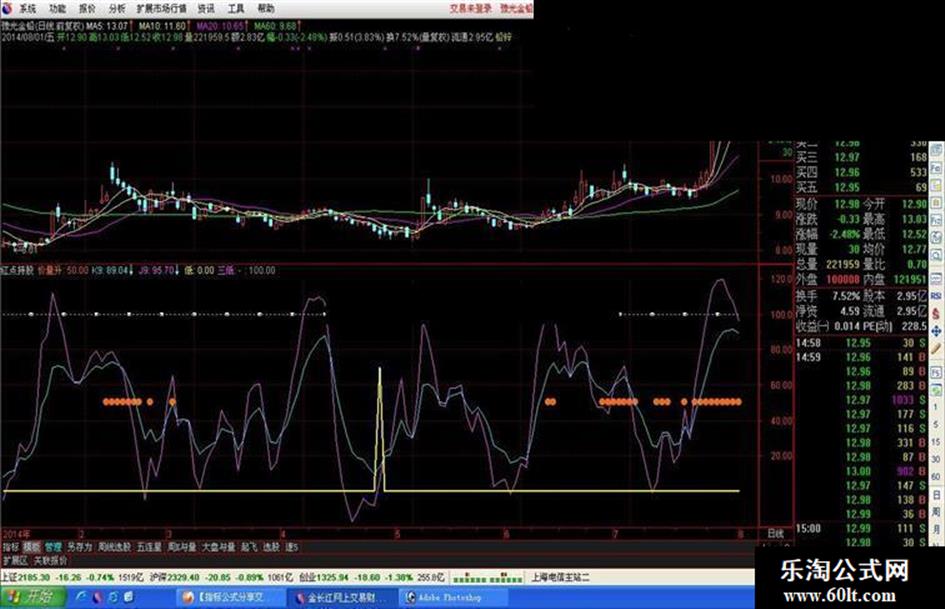
Task: Click the magnifier search icon in right sidebar
Action: (x=936, y=256)
